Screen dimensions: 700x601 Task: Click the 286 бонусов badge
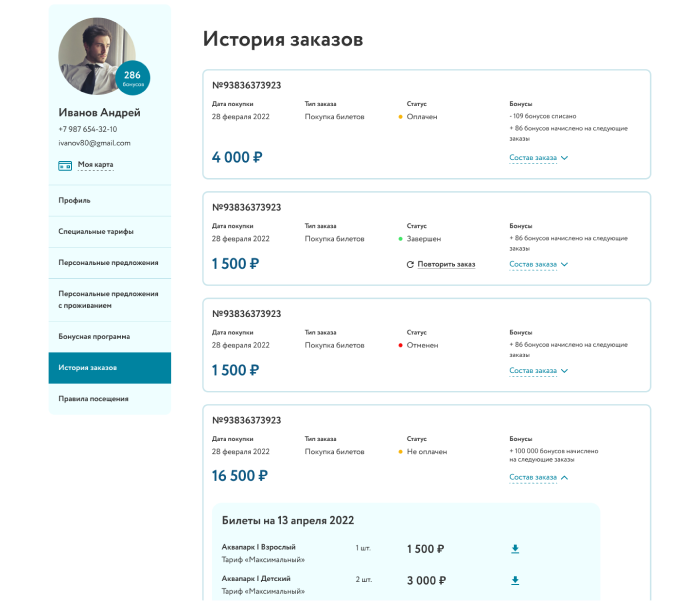[133, 78]
